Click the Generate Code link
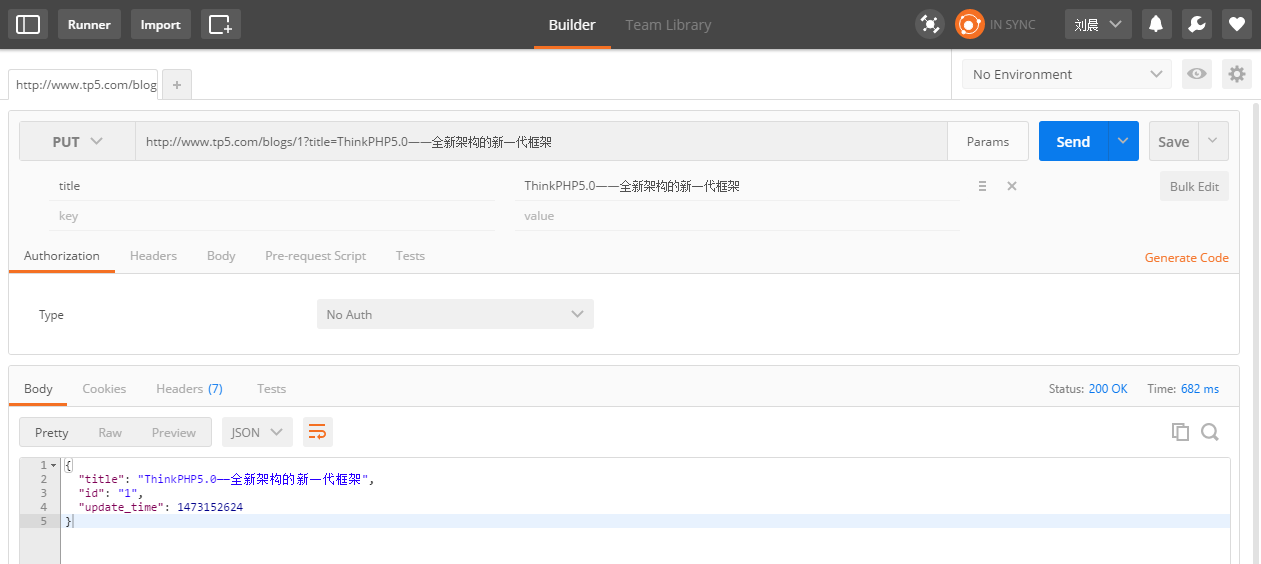The height and width of the screenshot is (564, 1261). point(1186,257)
